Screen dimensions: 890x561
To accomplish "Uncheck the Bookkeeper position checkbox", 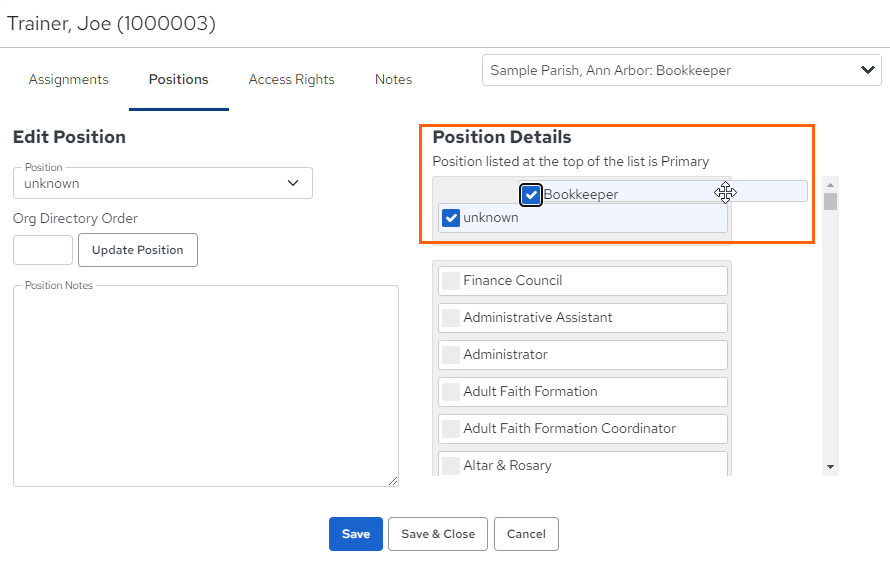I will tap(531, 195).
